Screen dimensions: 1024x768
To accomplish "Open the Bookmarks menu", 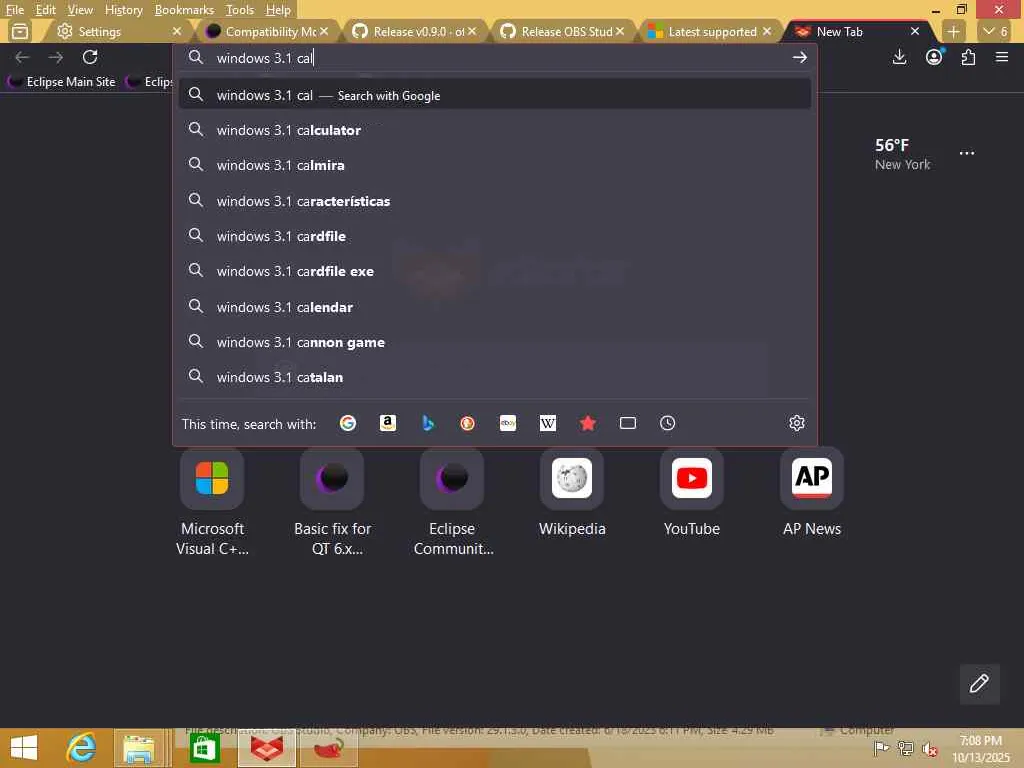I will (x=184, y=10).
